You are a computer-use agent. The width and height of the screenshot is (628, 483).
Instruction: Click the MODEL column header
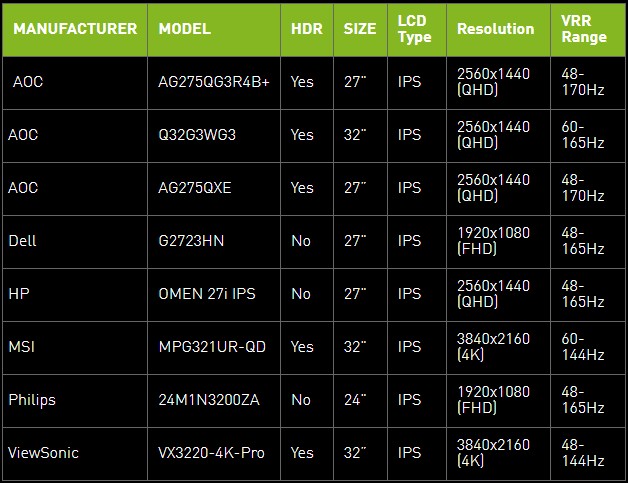click(x=185, y=29)
